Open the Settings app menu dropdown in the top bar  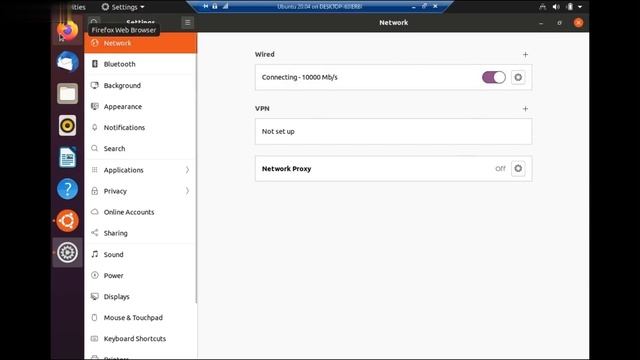coord(123,7)
